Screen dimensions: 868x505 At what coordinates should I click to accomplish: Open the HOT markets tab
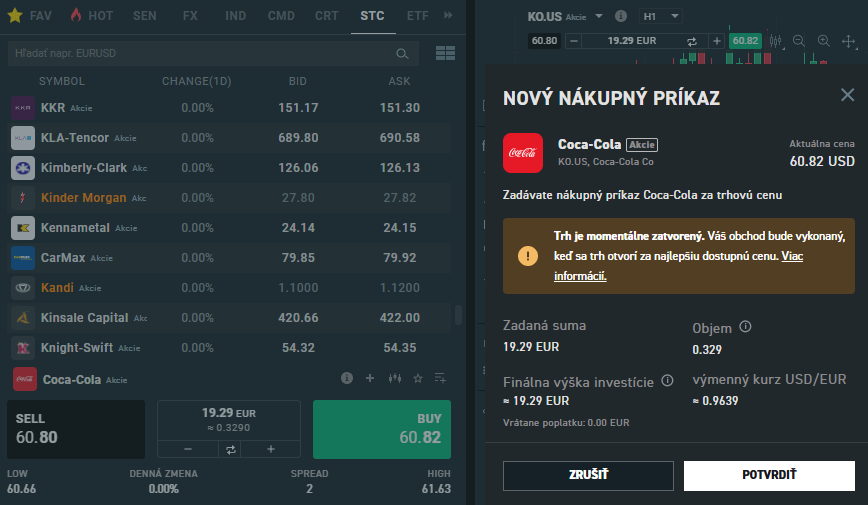91,16
